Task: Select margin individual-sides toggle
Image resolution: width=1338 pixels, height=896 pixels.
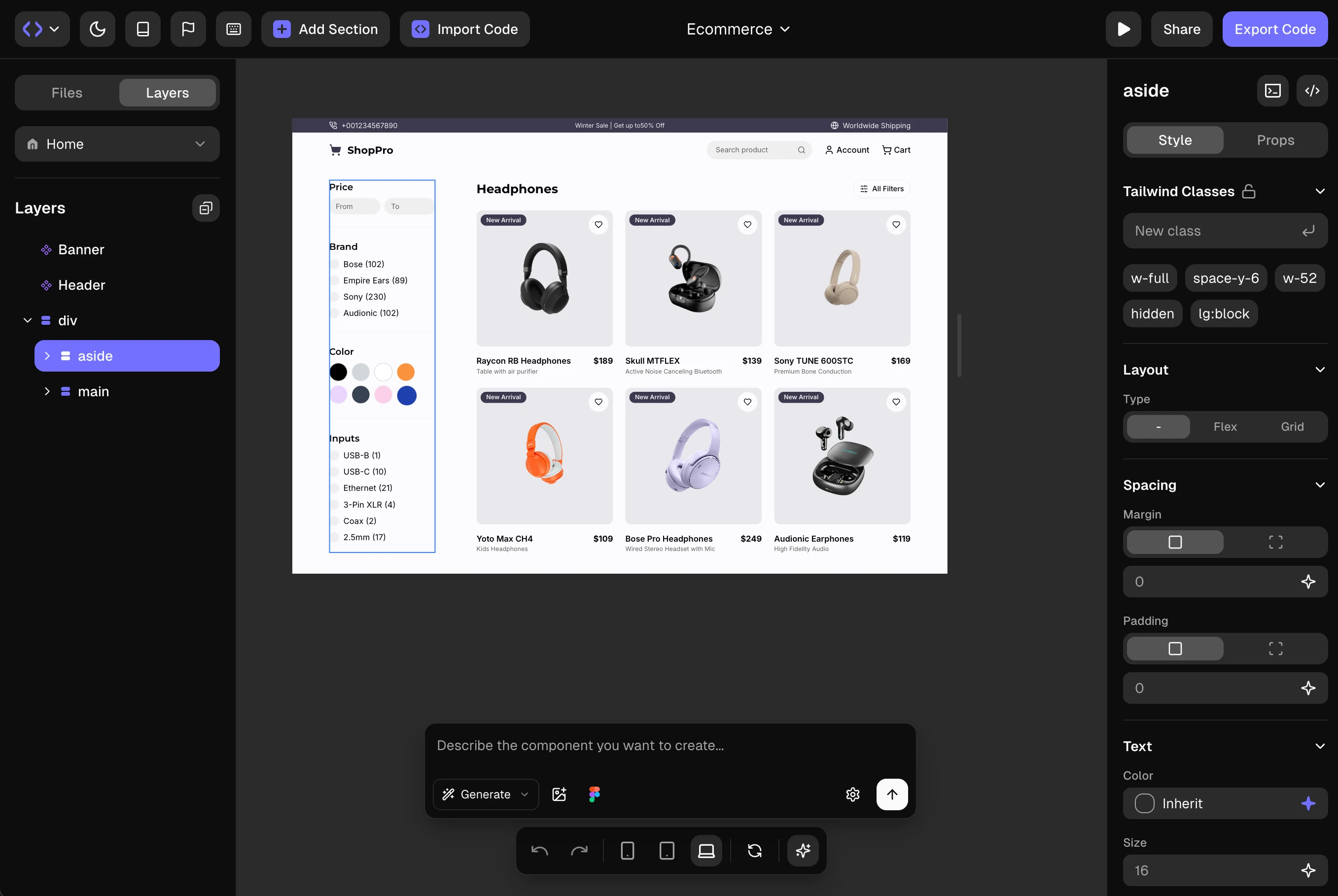Action: [1276, 542]
